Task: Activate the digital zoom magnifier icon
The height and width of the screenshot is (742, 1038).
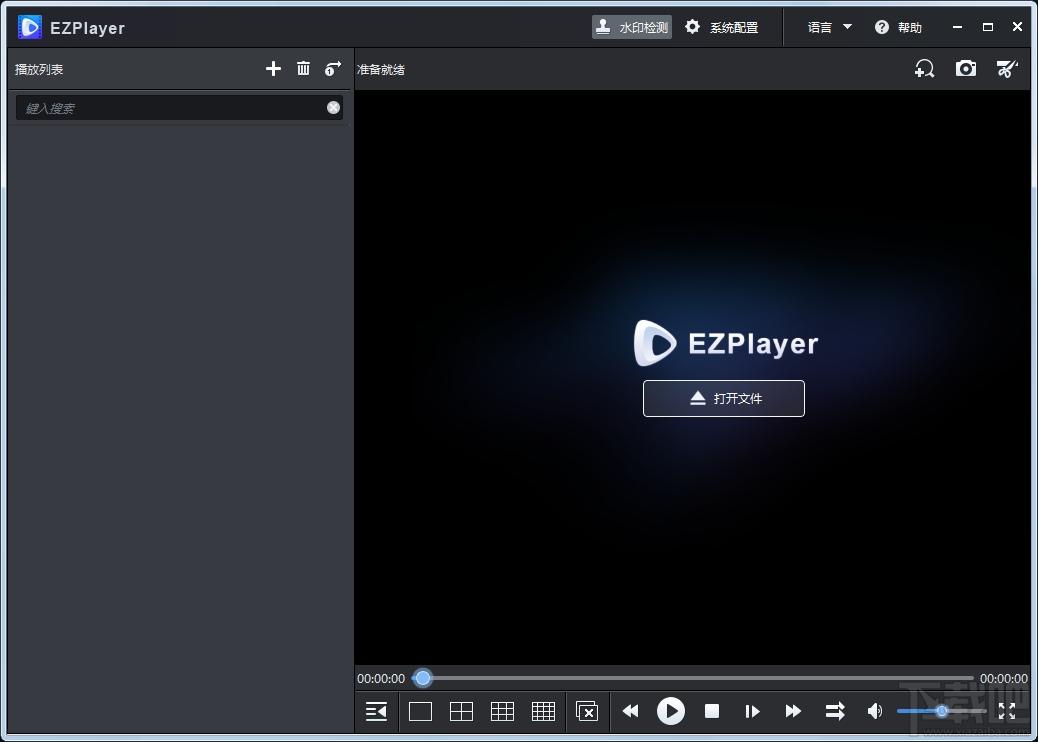Action: click(x=925, y=68)
